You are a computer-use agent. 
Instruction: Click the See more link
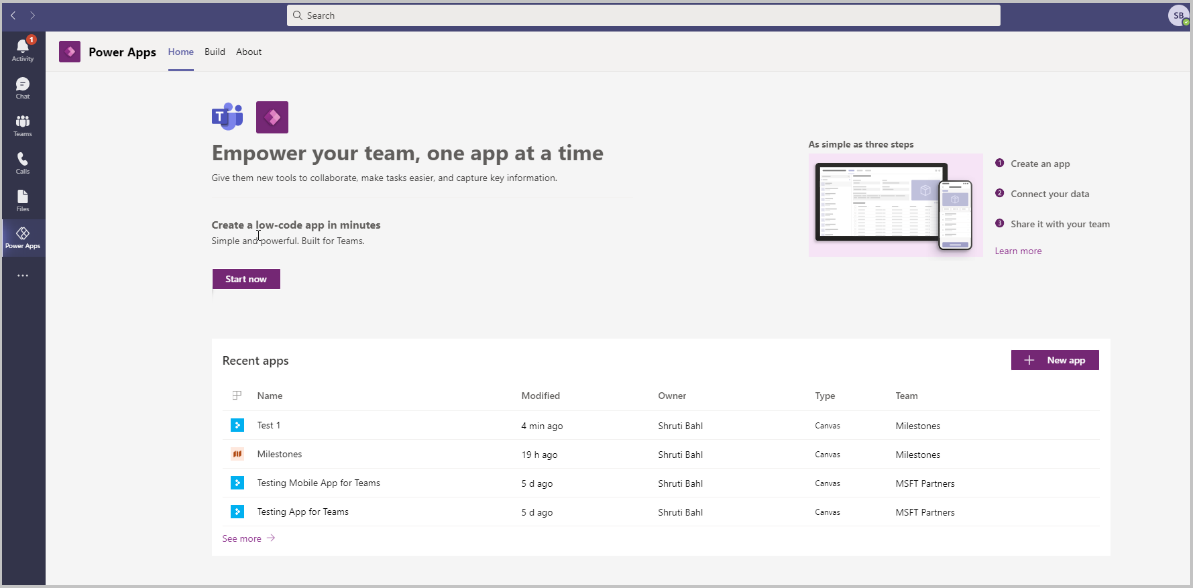(249, 539)
